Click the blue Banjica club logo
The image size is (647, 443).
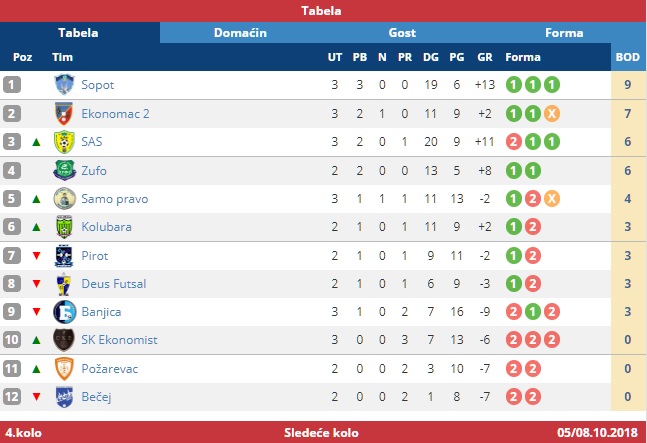[64, 312]
